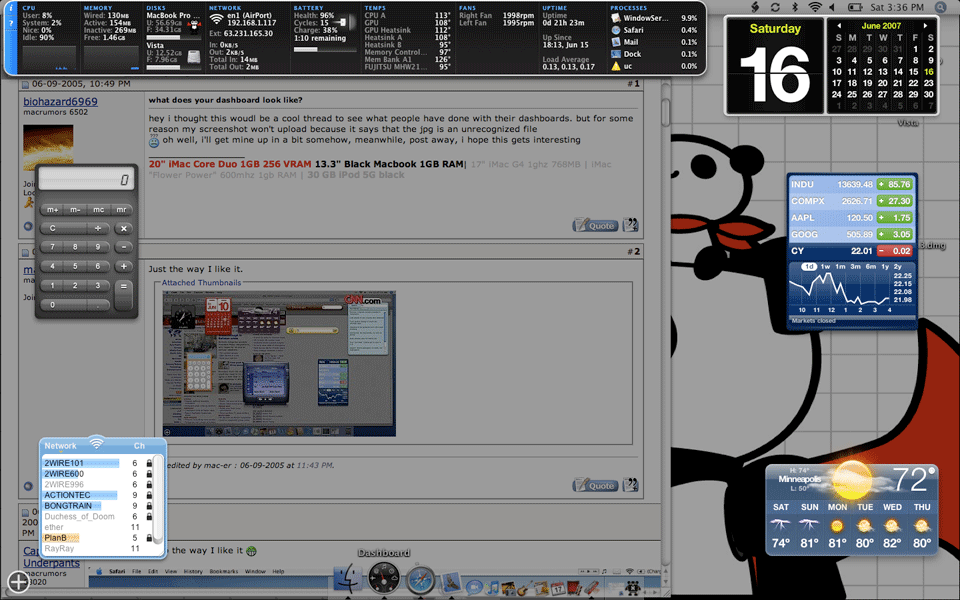Image resolution: width=960 pixels, height=600 pixels.
Task: Click the Calculator display field
Action: pyautogui.click(x=86, y=179)
